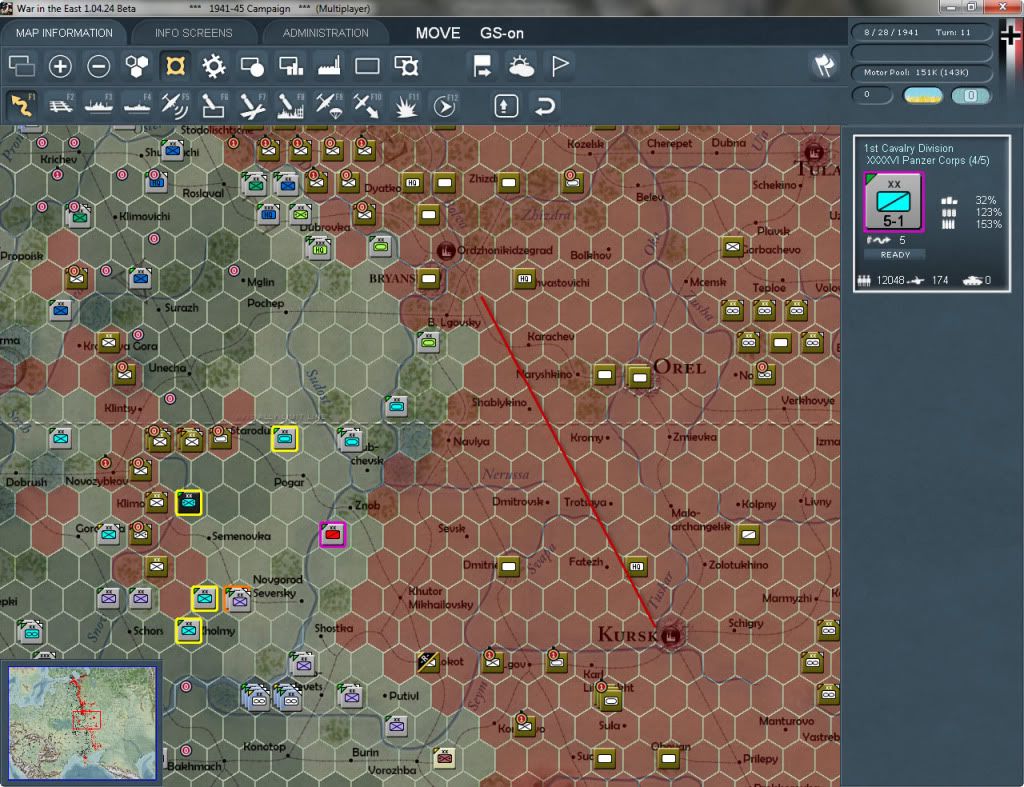Viewport: 1024px width, 787px height.
Task: Click the waving flags icon at toolbar right
Action: click(x=824, y=65)
